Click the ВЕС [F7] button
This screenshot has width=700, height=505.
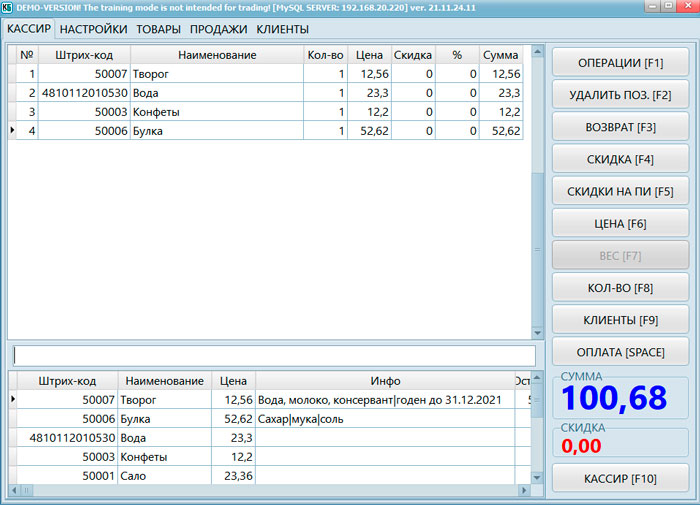[x=621, y=256]
